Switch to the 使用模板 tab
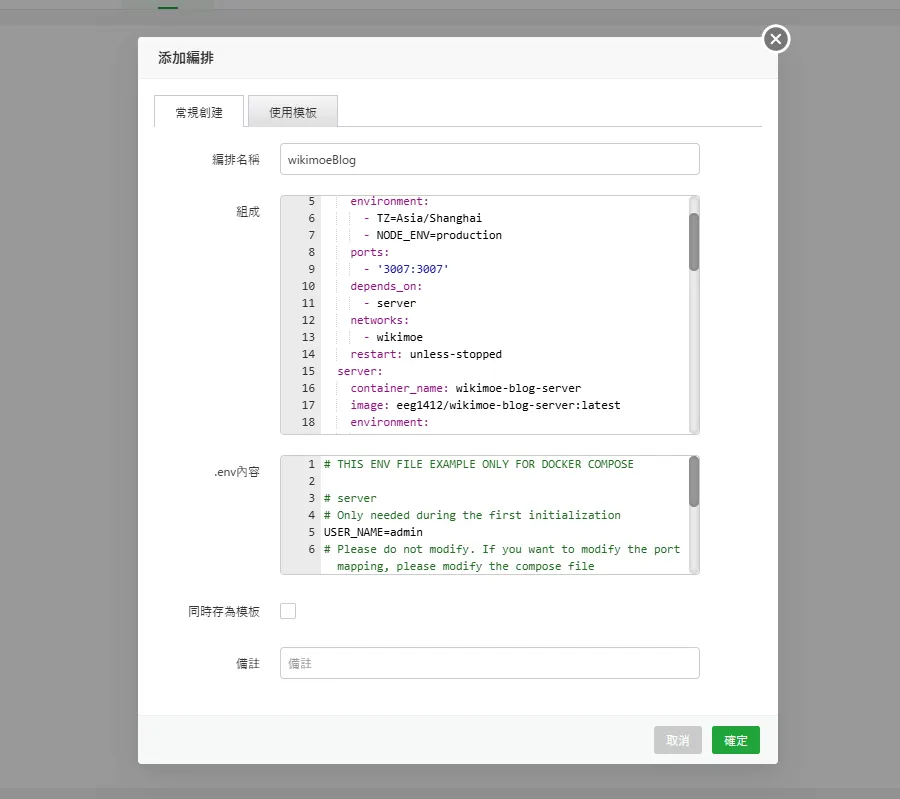The image size is (900, 799). [292, 111]
